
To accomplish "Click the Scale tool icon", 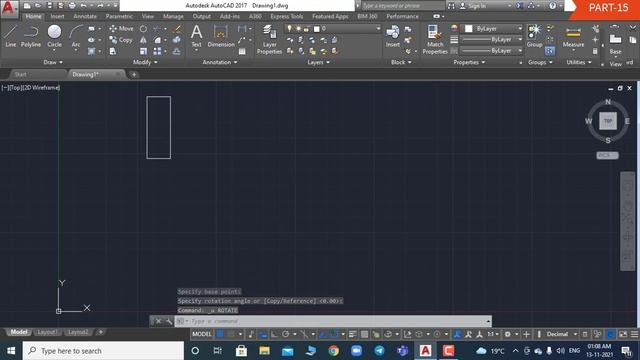I will pyautogui.click(x=143, y=51).
